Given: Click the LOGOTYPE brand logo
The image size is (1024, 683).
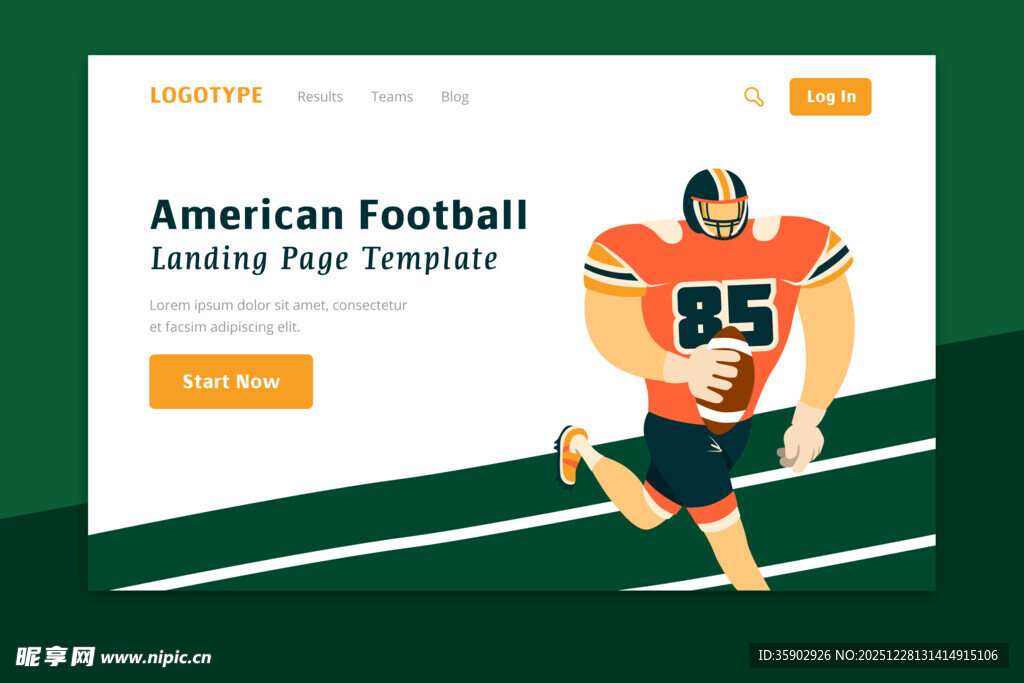Looking at the screenshot, I should pos(206,95).
